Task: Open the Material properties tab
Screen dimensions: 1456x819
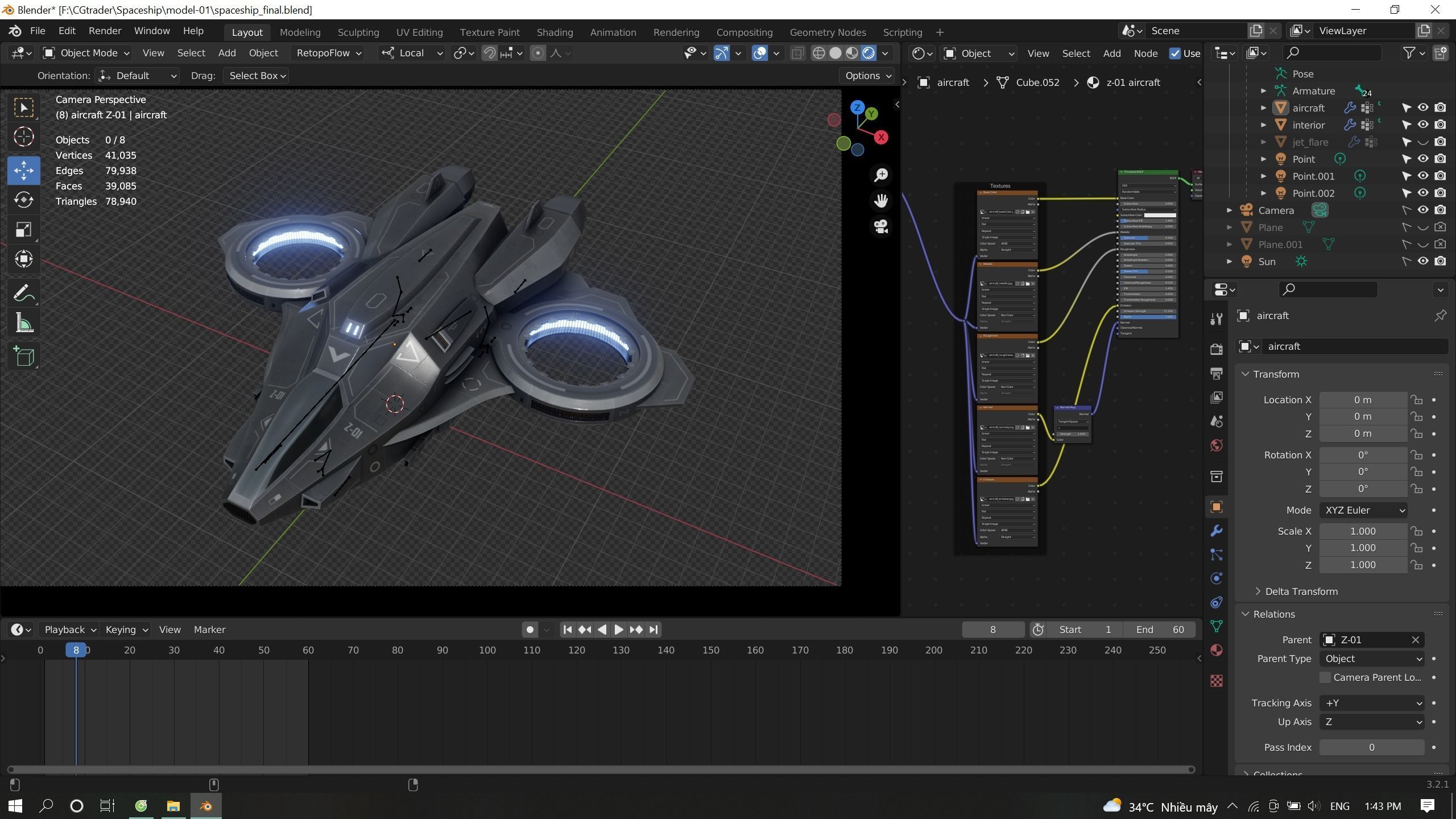Action: (x=1217, y=650)
